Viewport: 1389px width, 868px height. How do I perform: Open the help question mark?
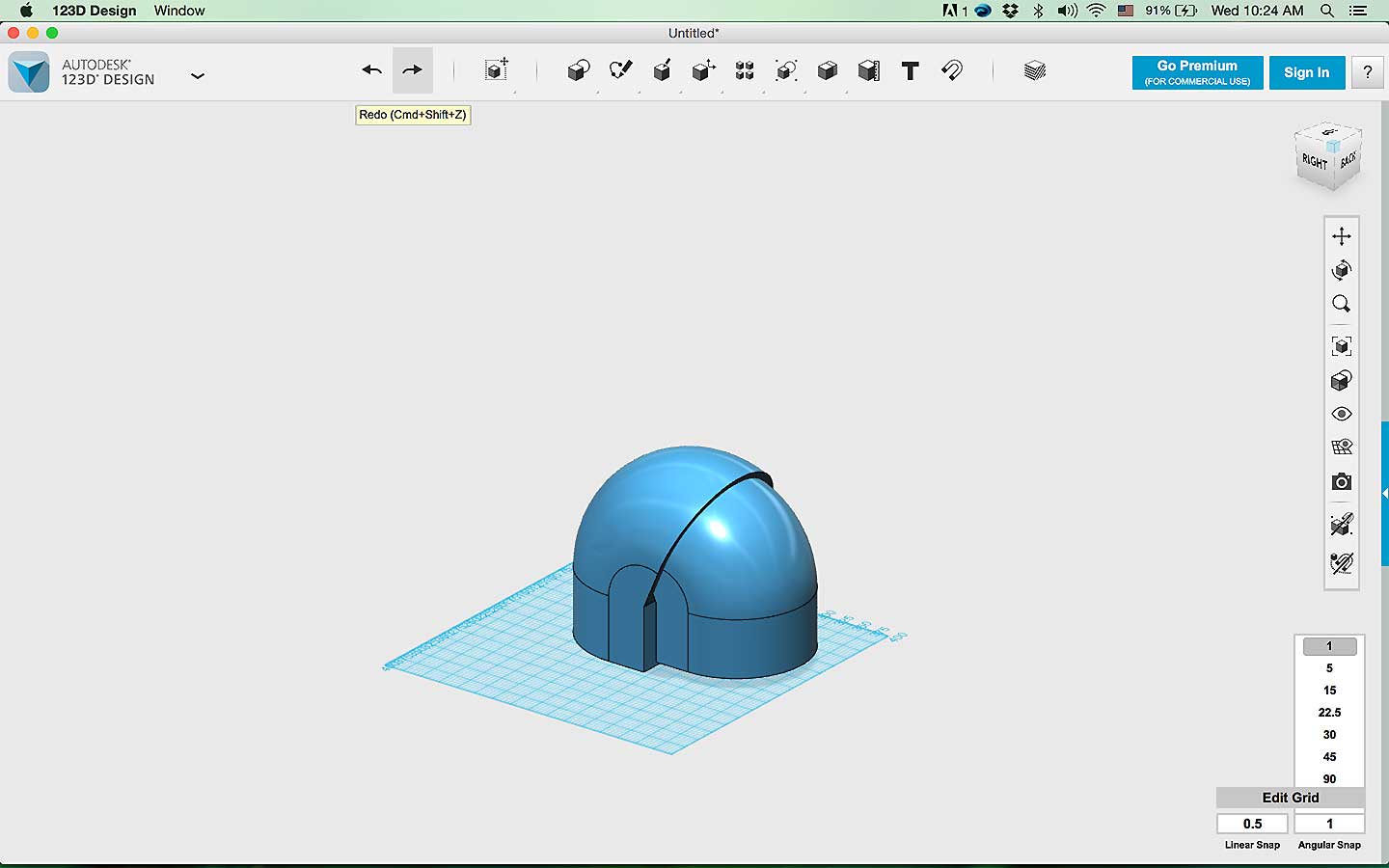click(1367, 72)
